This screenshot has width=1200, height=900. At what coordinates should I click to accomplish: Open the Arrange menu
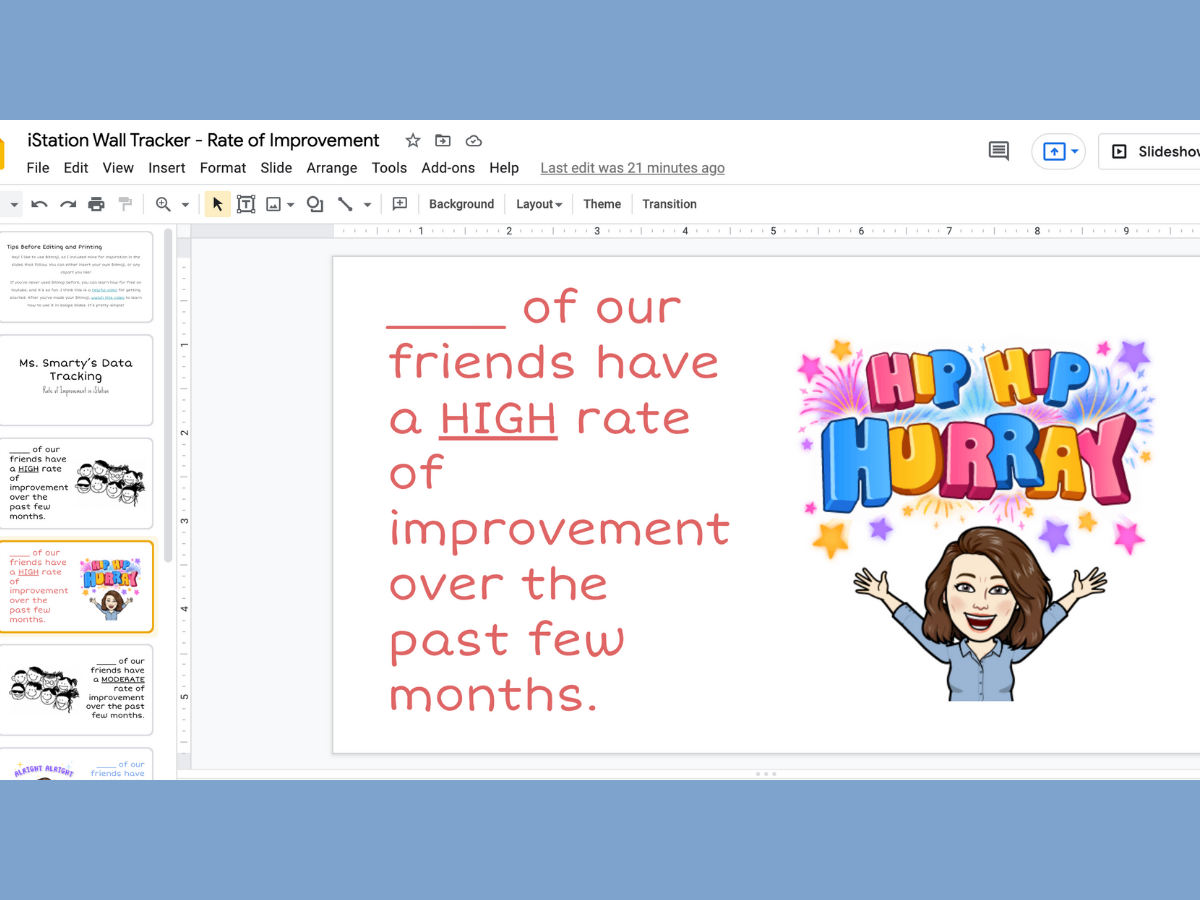[331, 168]
